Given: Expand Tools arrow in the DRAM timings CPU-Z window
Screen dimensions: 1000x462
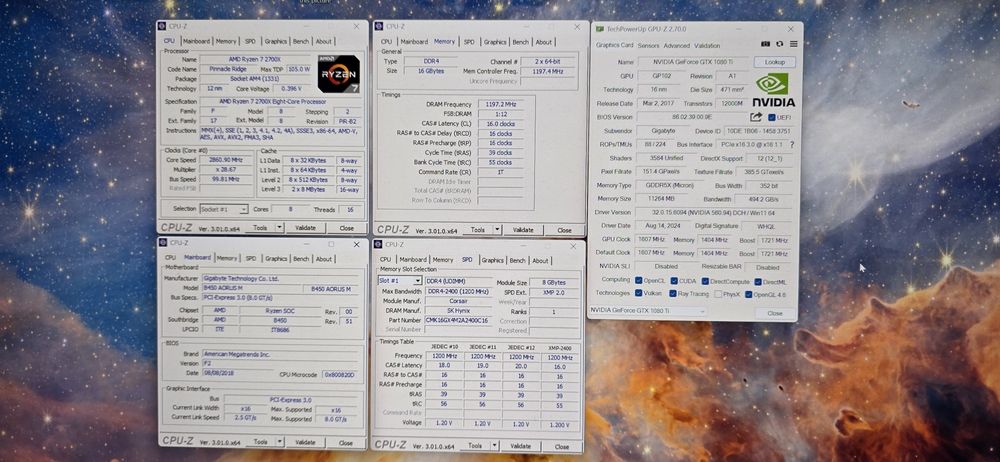Looking at the screenshot, I should coord(497,230).
